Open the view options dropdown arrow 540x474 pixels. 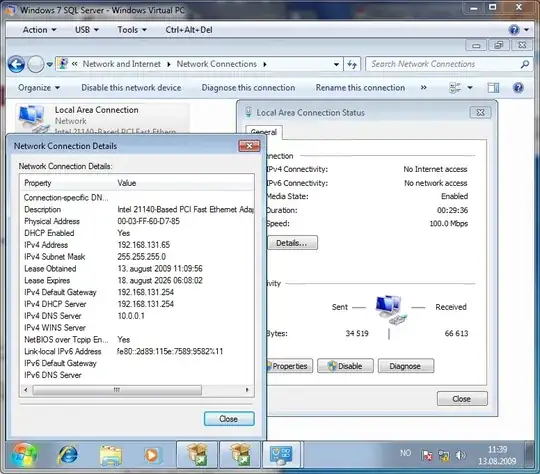(x=470, y=88)
